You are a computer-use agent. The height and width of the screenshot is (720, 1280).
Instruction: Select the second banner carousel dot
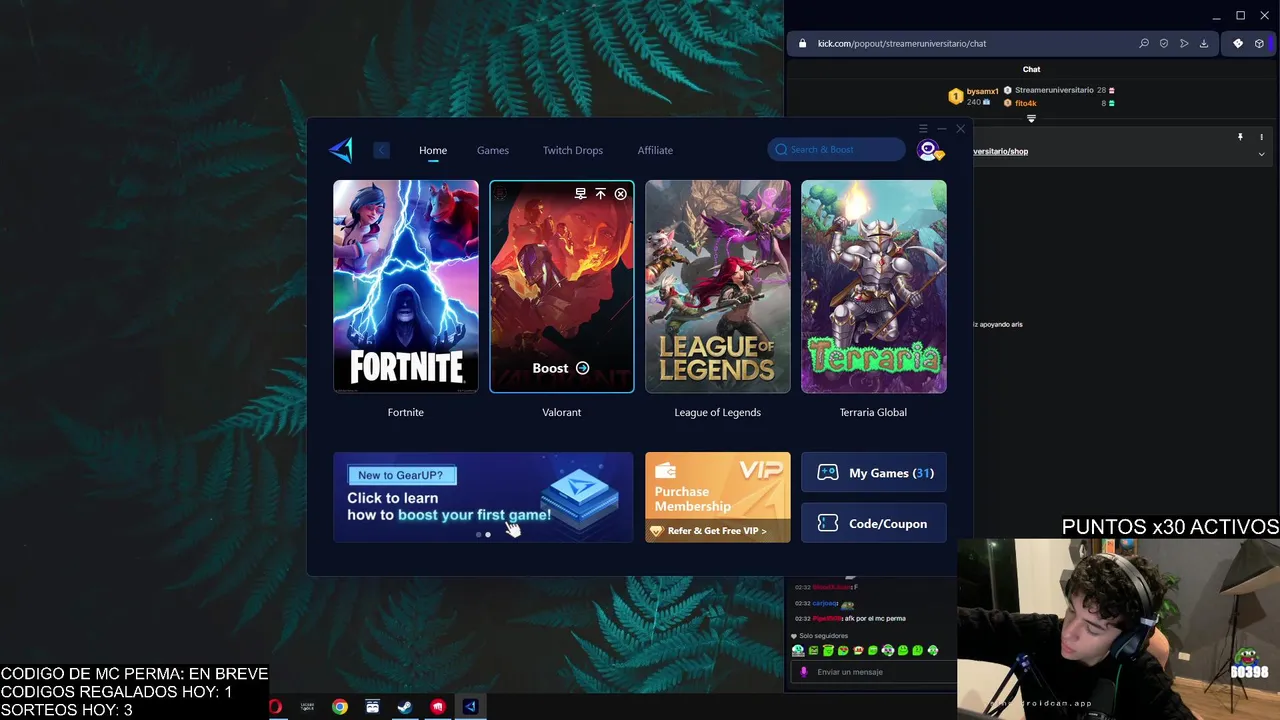pos(488,535)
